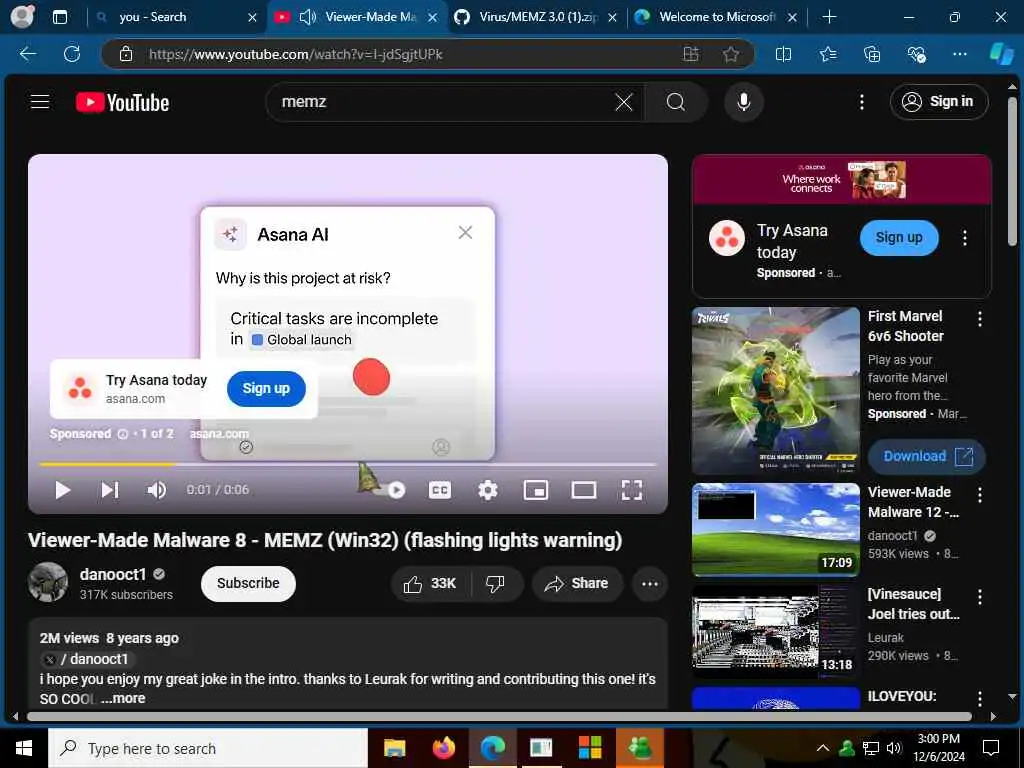Image resolution: width=1024 pixels, height=768 pixels.
Task: Open the YouTube guide hamburger menu
Action: [x=40, y=102]
